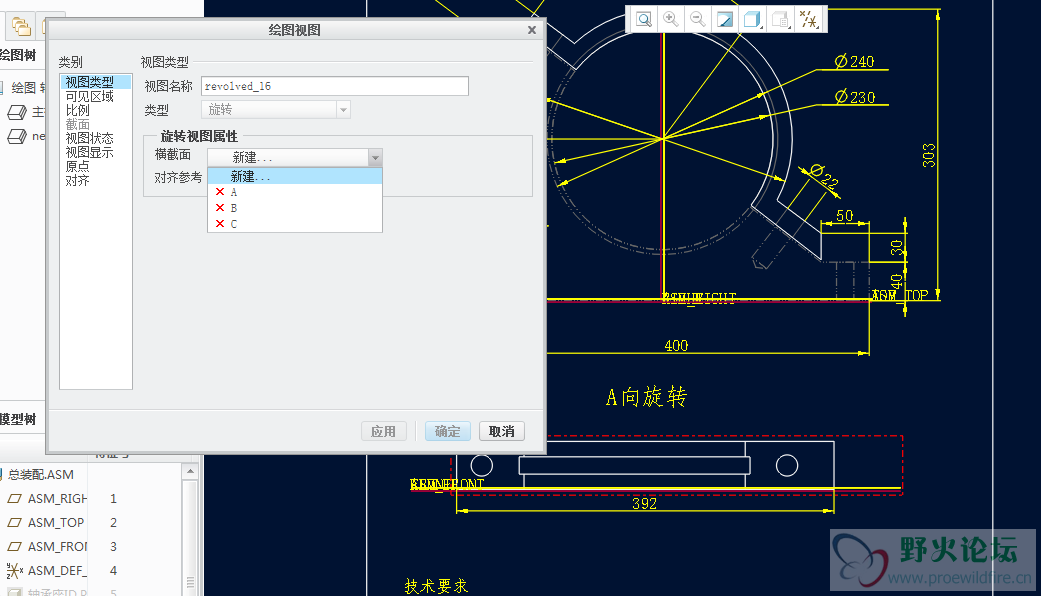The width and height of the screenshot is (1041, 596).
Task: Select 比例 in the category list
Action: 78,111
